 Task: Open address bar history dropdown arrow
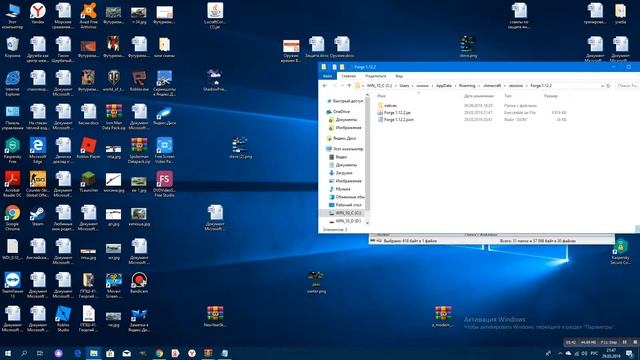point(602,86)
